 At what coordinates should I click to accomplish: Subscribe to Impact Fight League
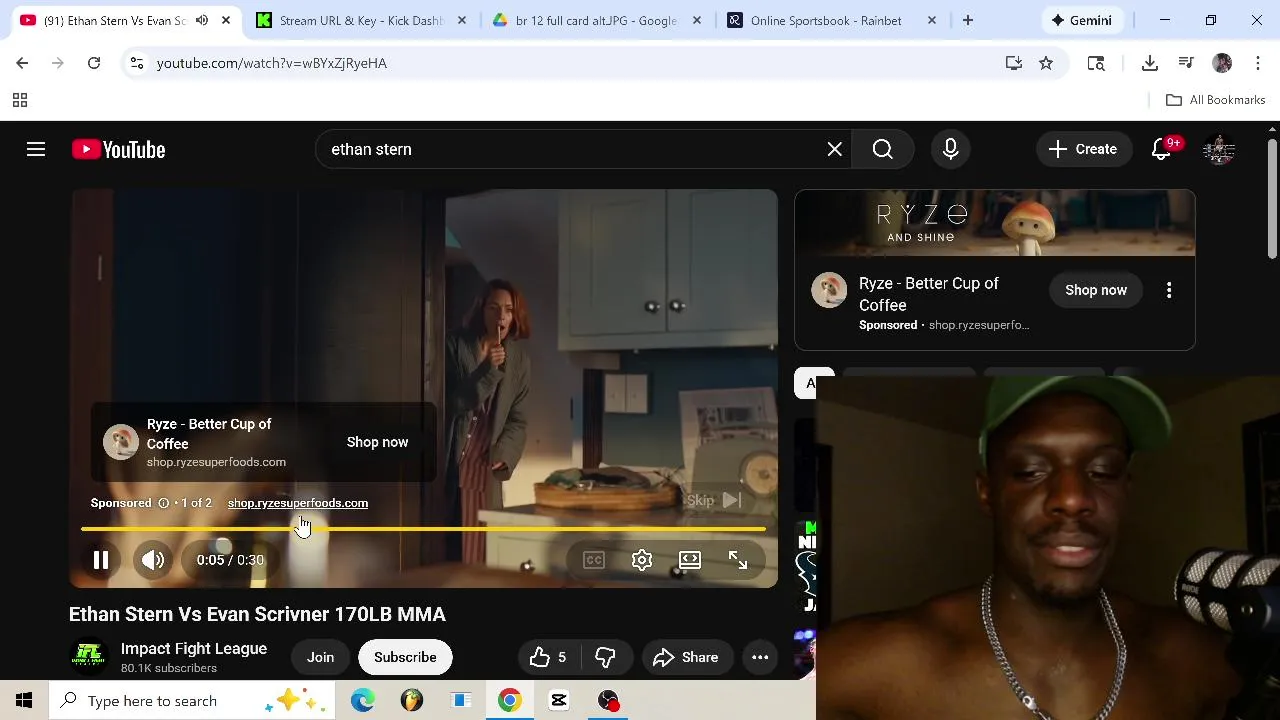click(405, 657)
